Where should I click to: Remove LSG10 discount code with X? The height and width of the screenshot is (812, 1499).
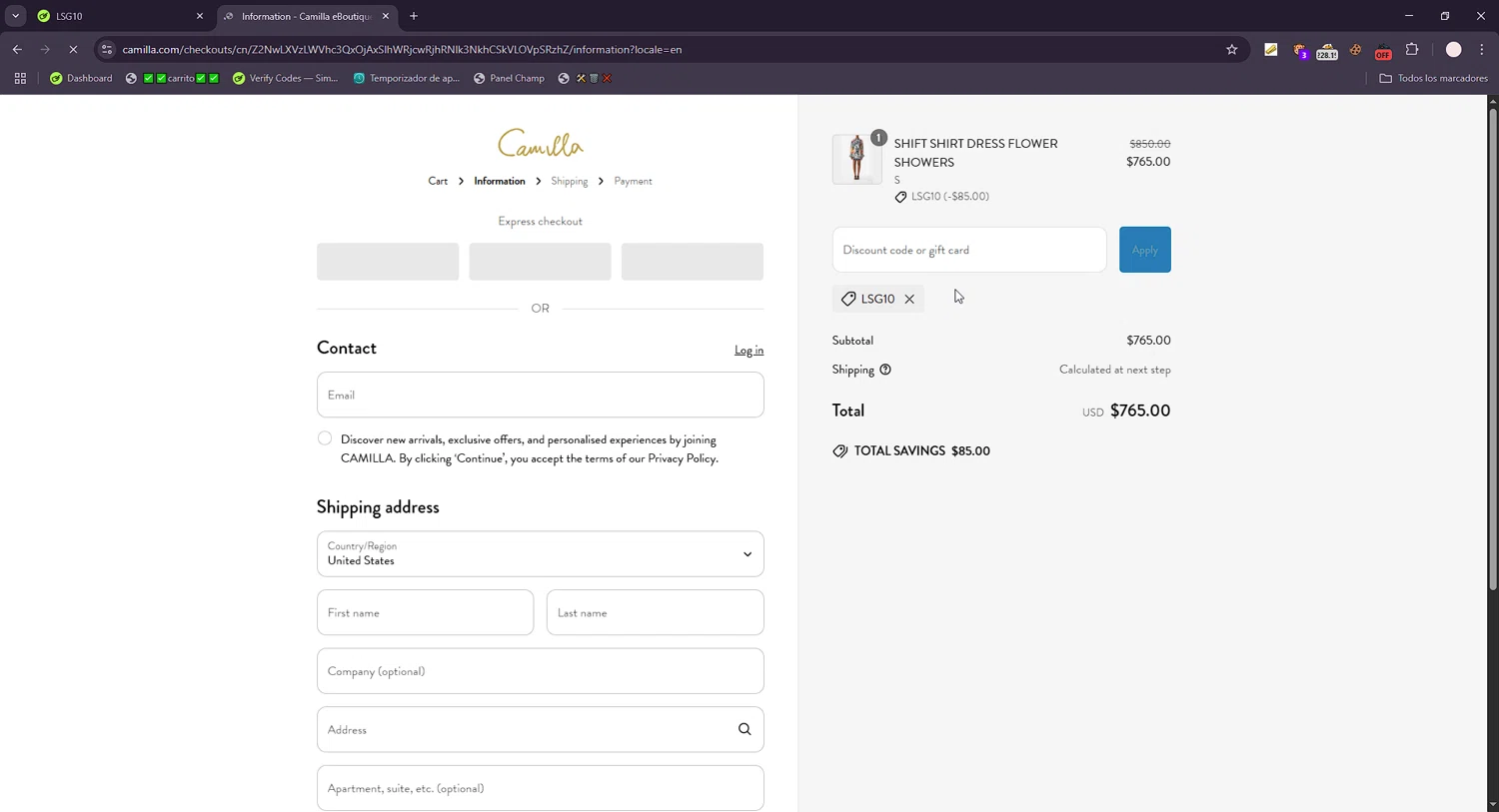(909, 299)
